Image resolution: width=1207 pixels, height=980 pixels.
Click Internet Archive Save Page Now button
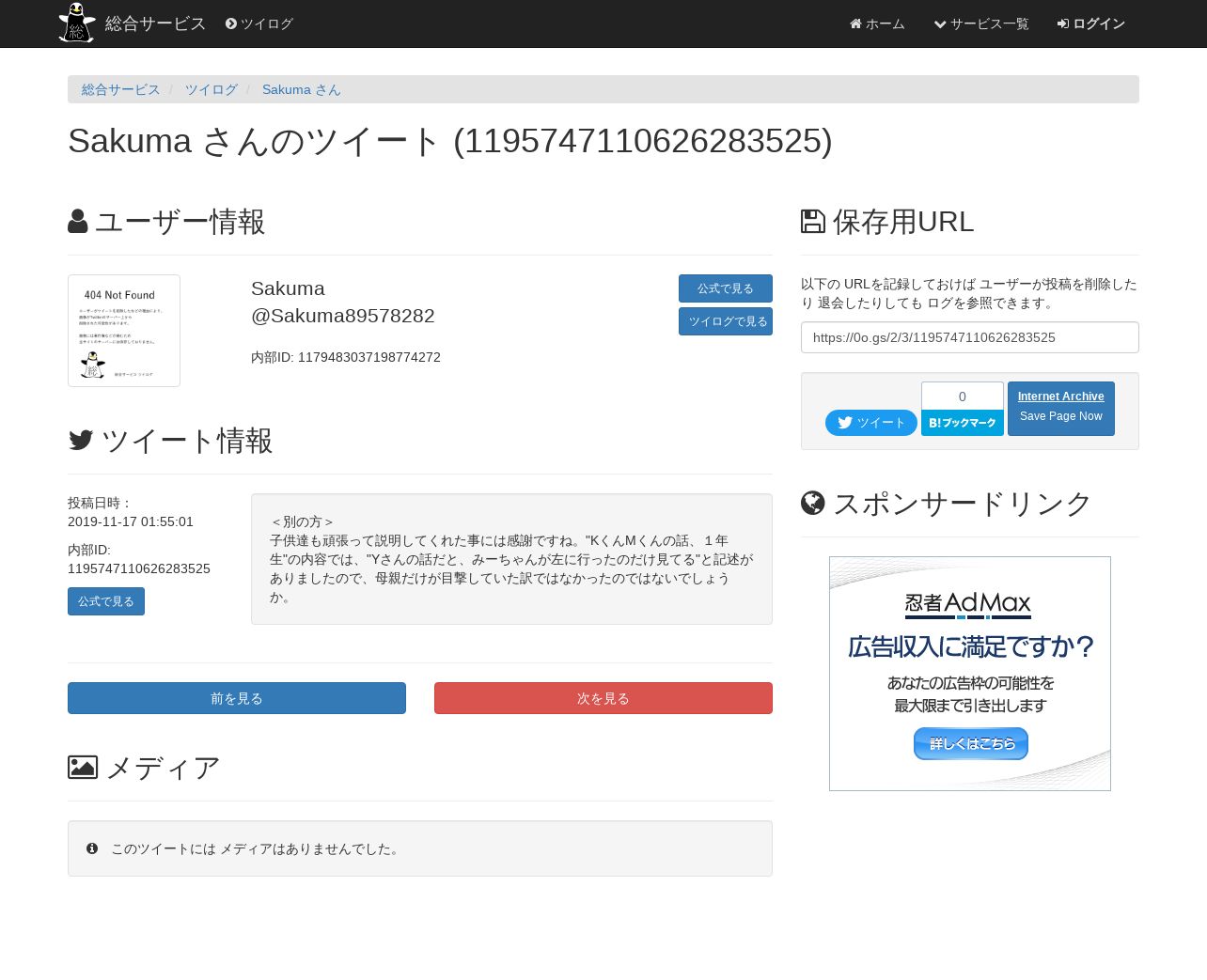point(1061,409)
